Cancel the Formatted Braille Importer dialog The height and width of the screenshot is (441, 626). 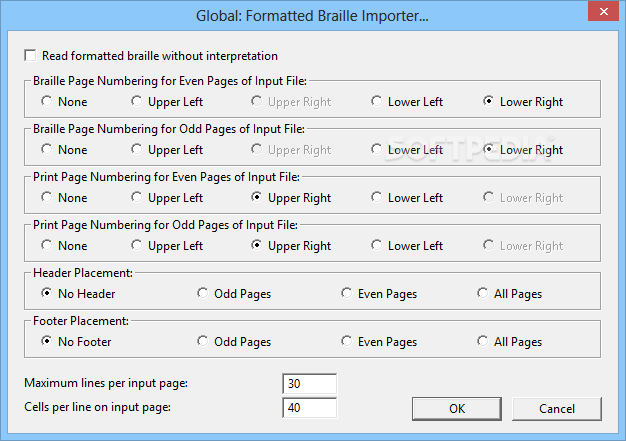[557, 408]
